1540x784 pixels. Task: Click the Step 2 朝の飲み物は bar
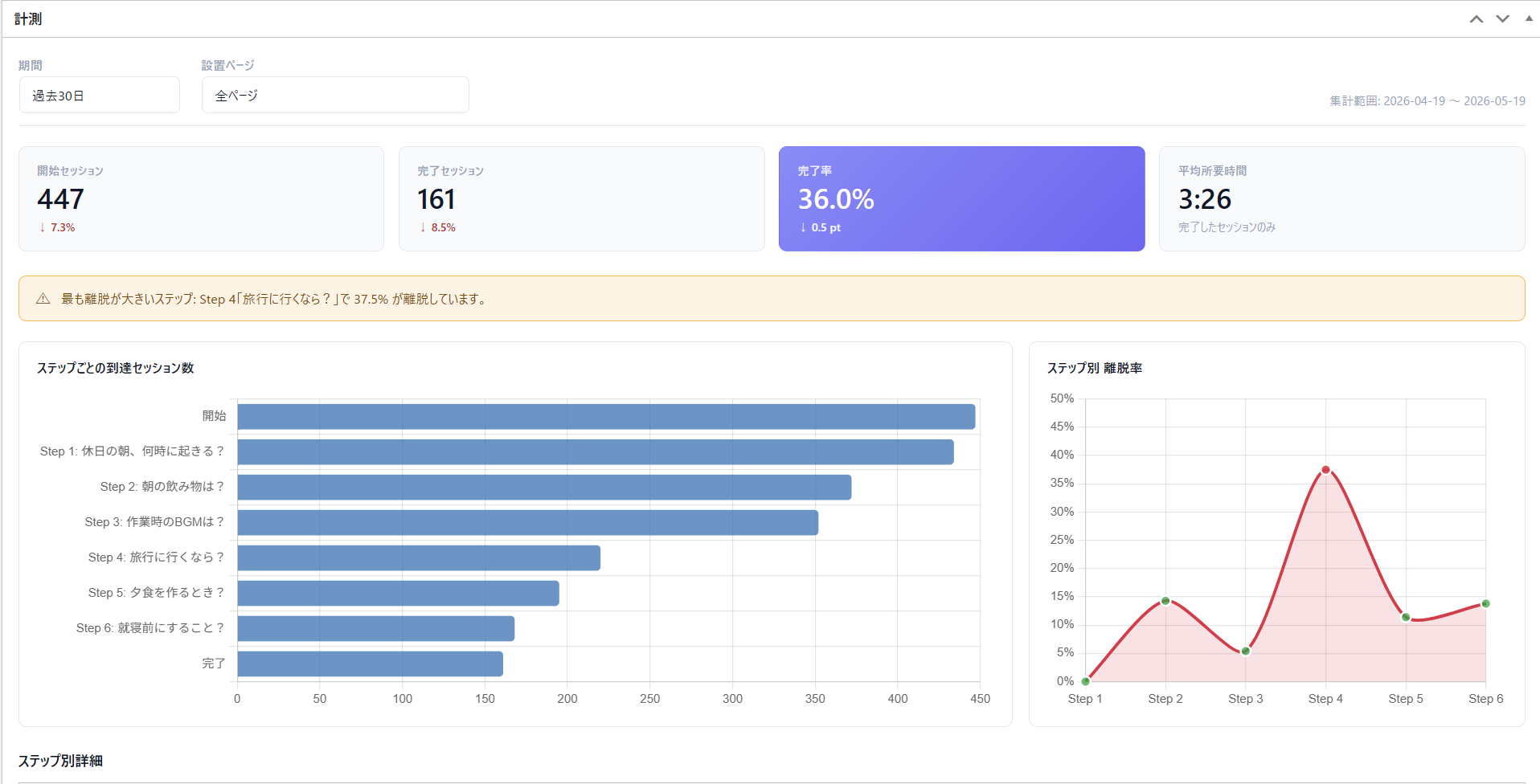pyautogui.click(x=544, y=488)
